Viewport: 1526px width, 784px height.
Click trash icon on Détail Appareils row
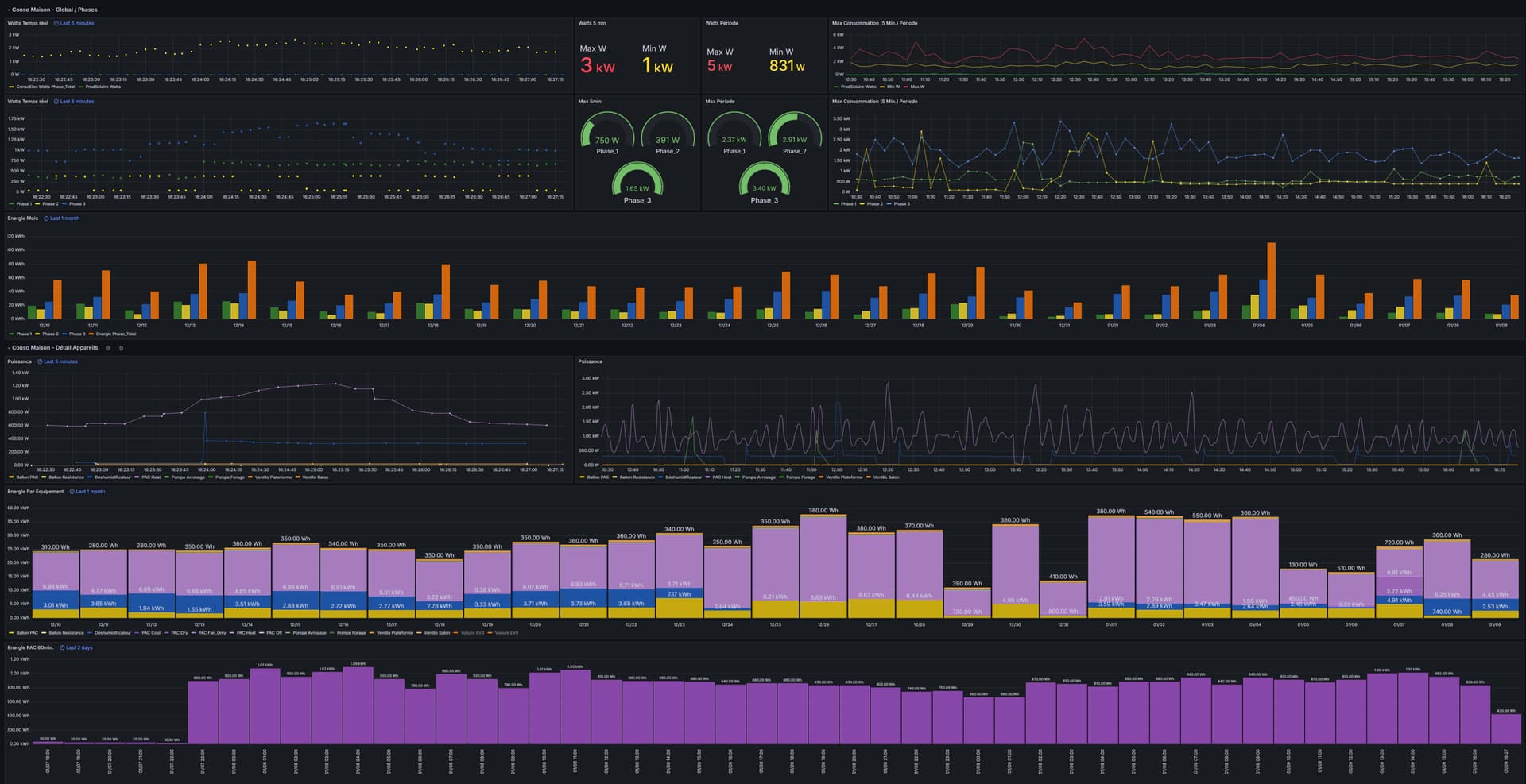121,348
